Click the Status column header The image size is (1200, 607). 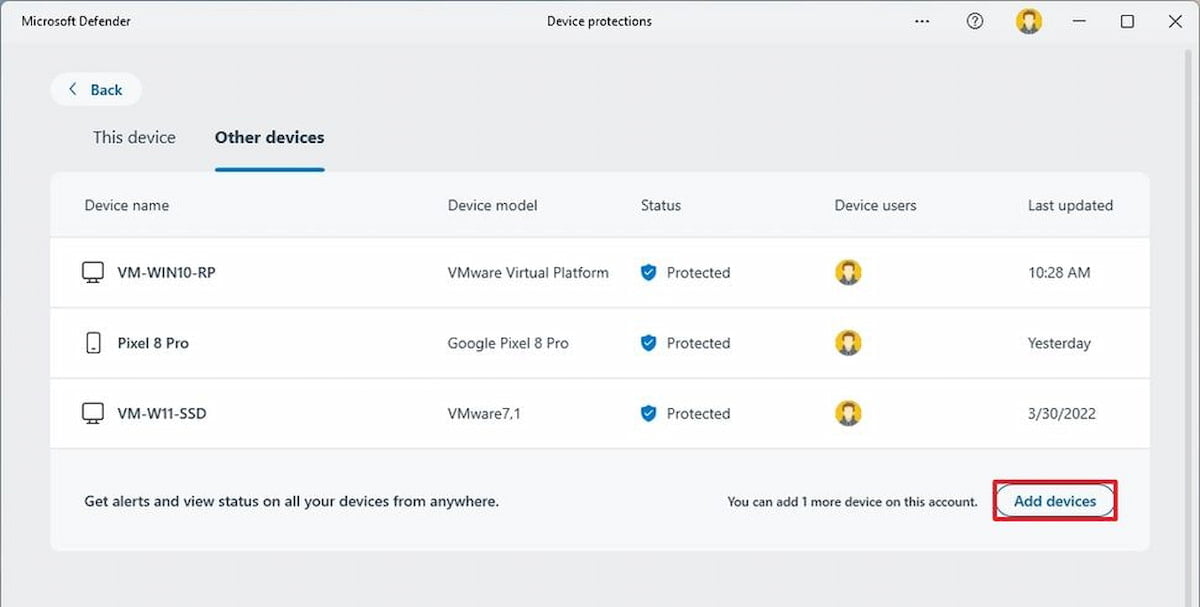[661, 205]
